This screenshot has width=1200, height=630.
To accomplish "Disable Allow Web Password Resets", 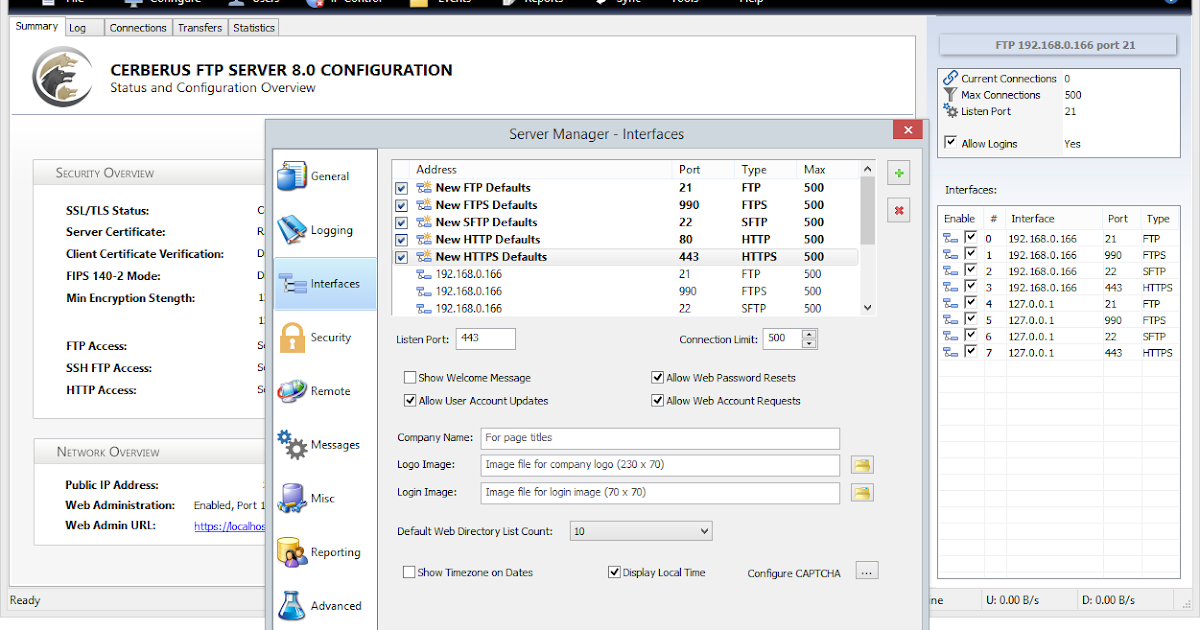I will 658,377.
